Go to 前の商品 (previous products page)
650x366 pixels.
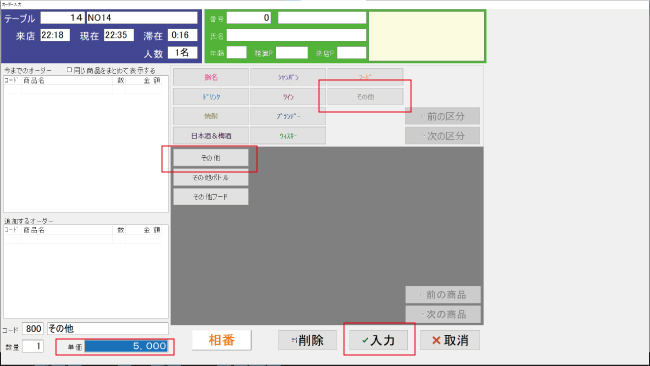click(x=443, y=295)
